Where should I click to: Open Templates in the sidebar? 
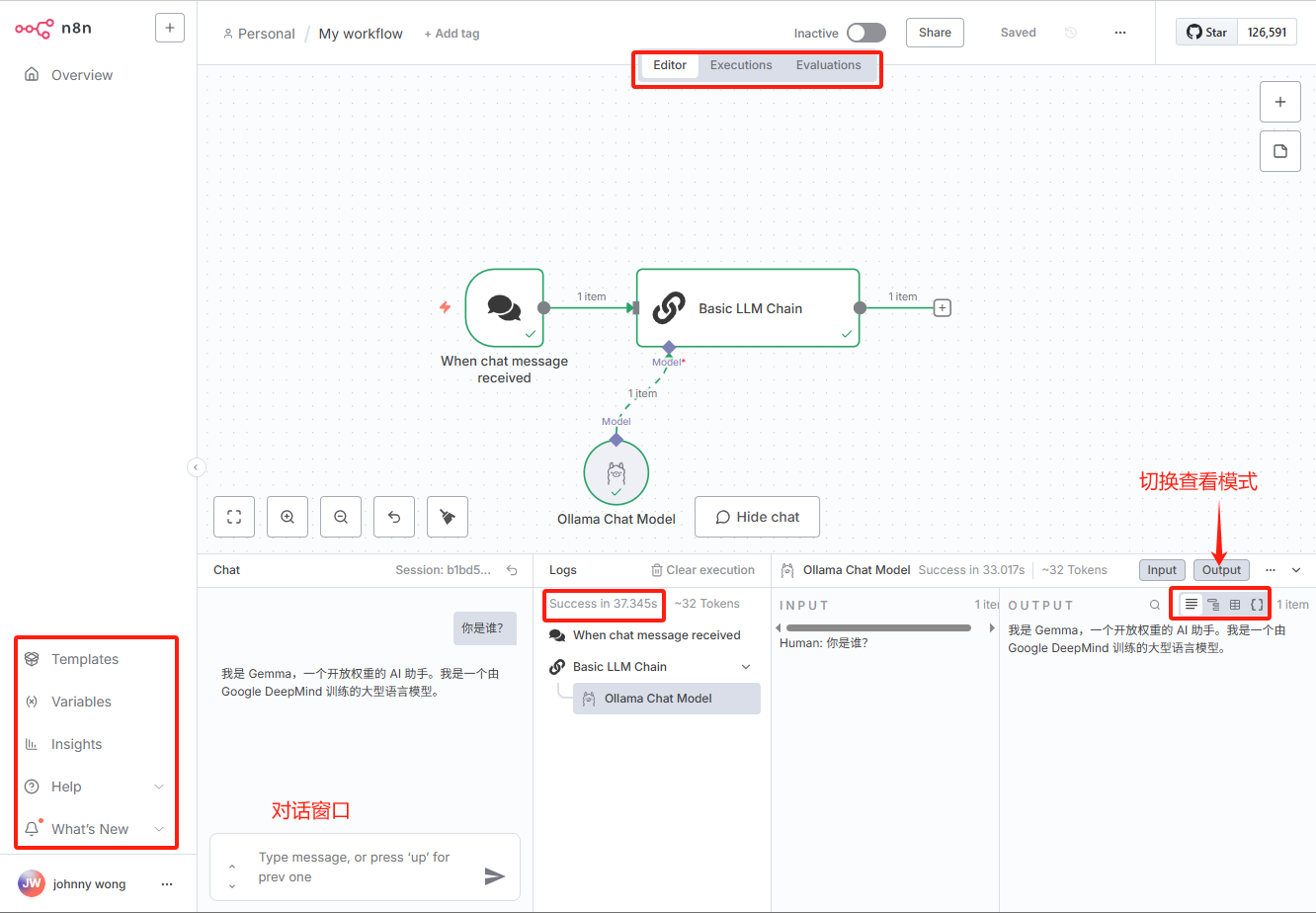point(85,659)
